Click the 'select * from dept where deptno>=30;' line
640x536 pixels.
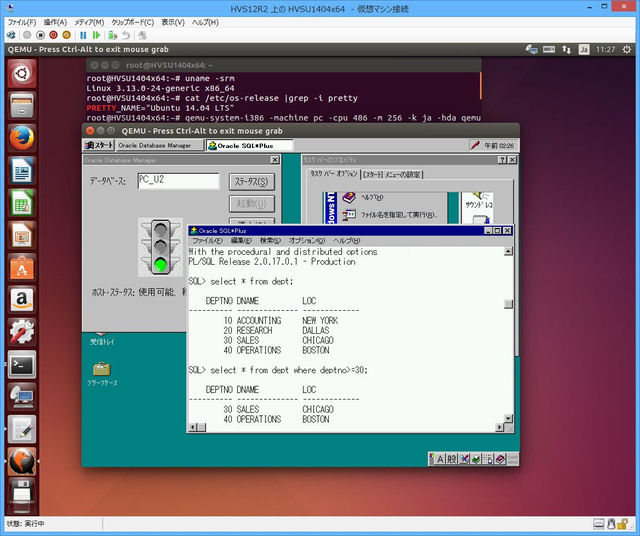click(278, 370)
